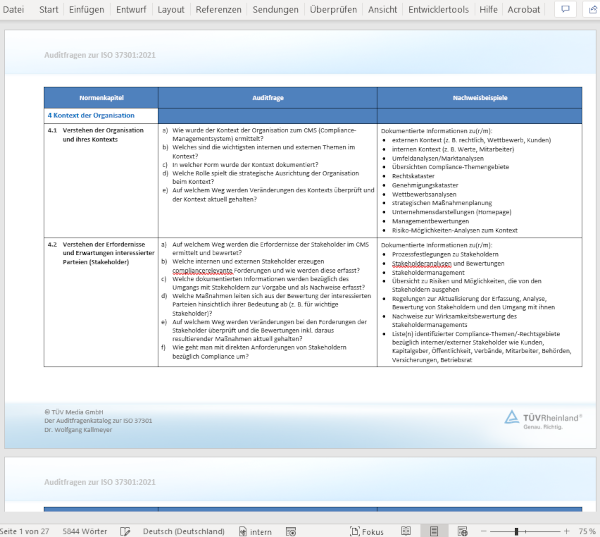
Task: Open the comments pane icon
Action: (x=565, y=10)
